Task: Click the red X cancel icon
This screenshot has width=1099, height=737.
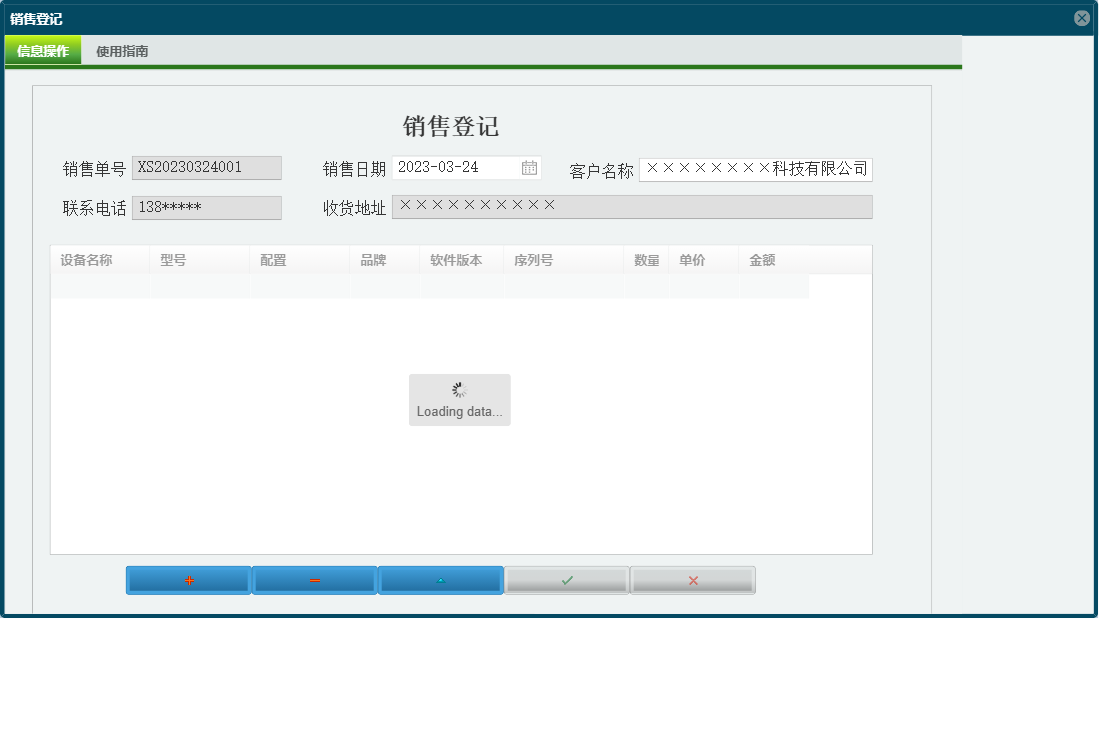Action: click(x=692, y=579)
